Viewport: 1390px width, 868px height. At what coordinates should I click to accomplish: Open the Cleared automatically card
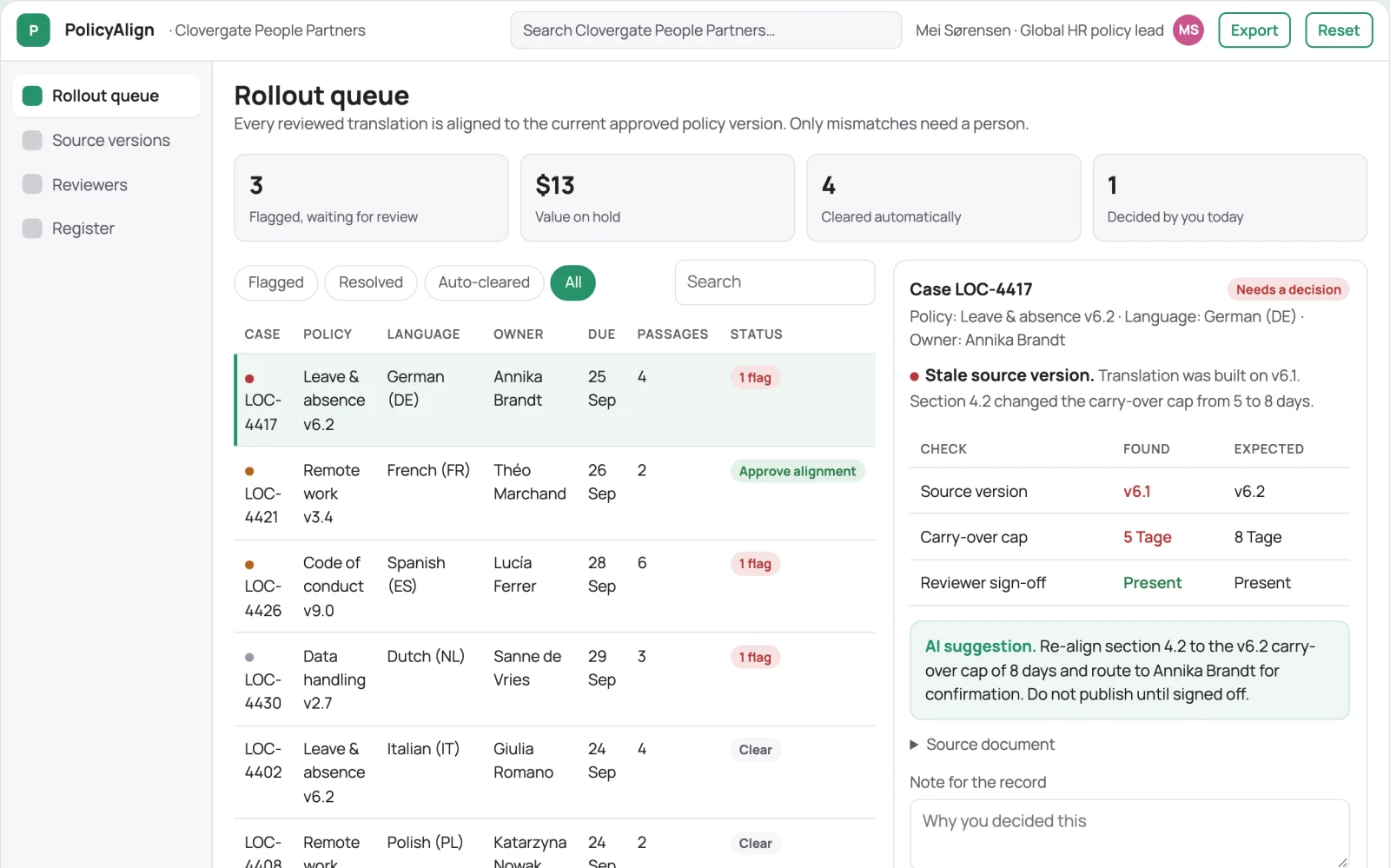943,198
